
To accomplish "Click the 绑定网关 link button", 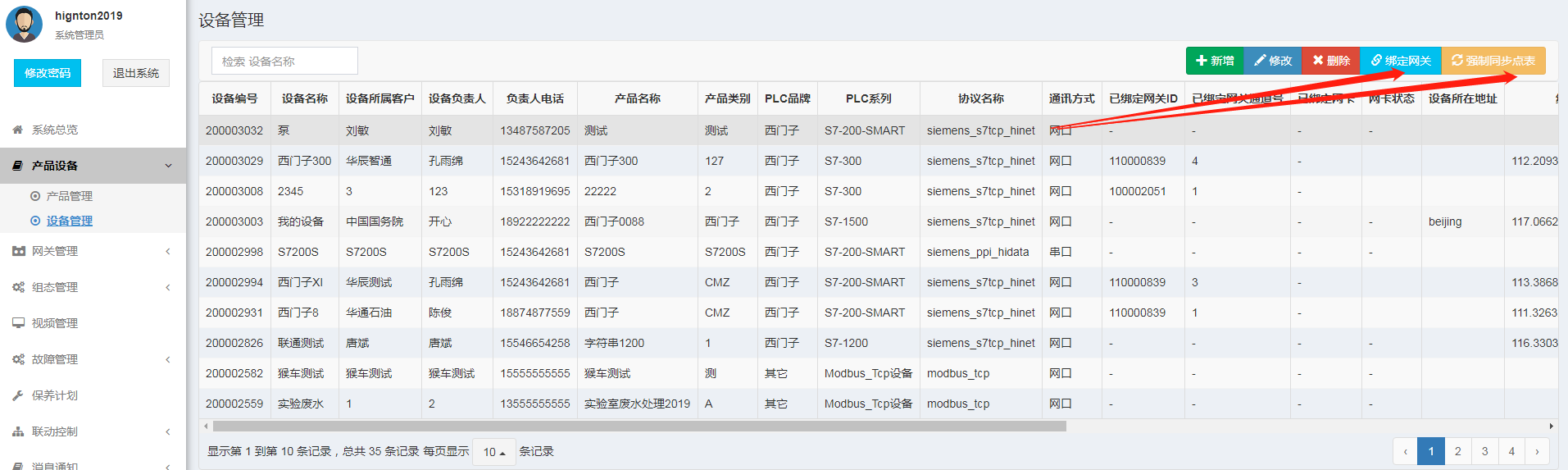I will 1401,61.
